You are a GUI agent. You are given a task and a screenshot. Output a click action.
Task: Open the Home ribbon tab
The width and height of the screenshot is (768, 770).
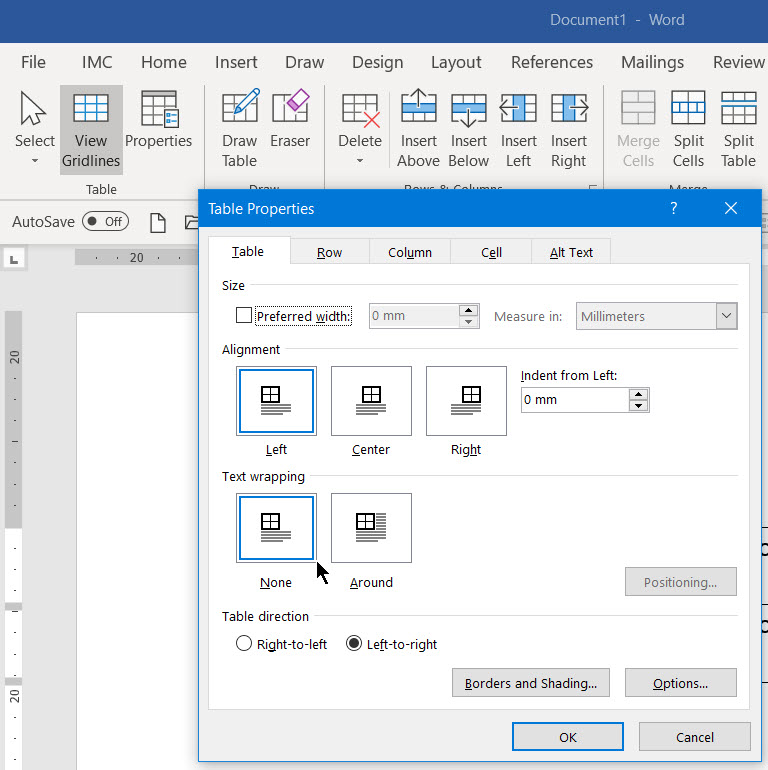[164, 62]
